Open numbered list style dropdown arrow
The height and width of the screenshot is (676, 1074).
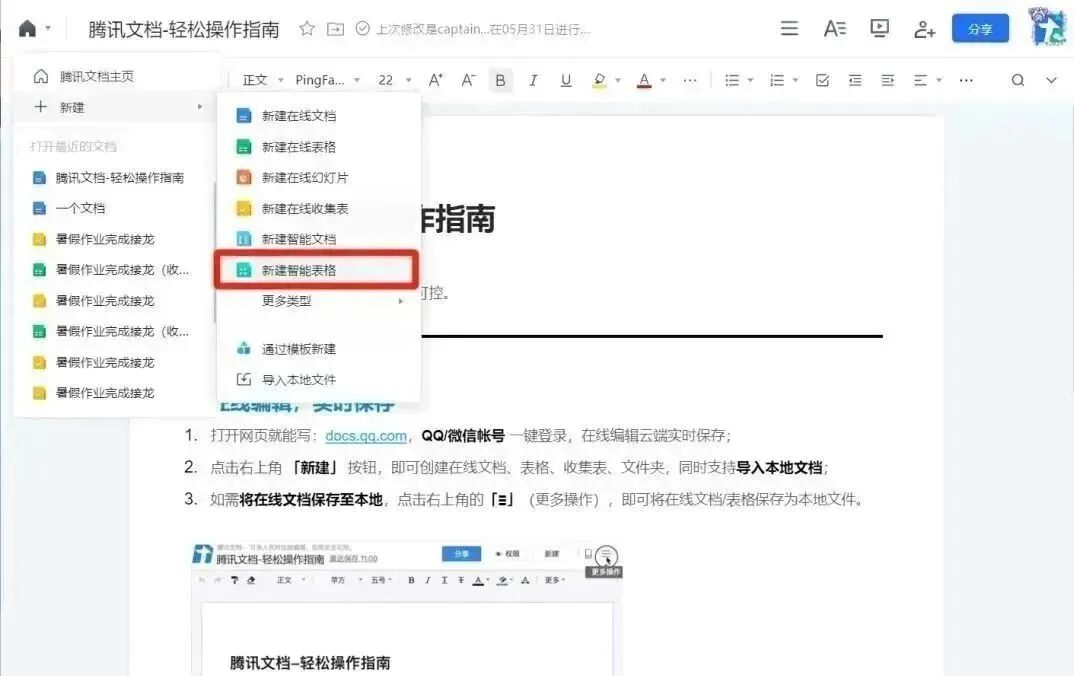[x=796, y=80]
